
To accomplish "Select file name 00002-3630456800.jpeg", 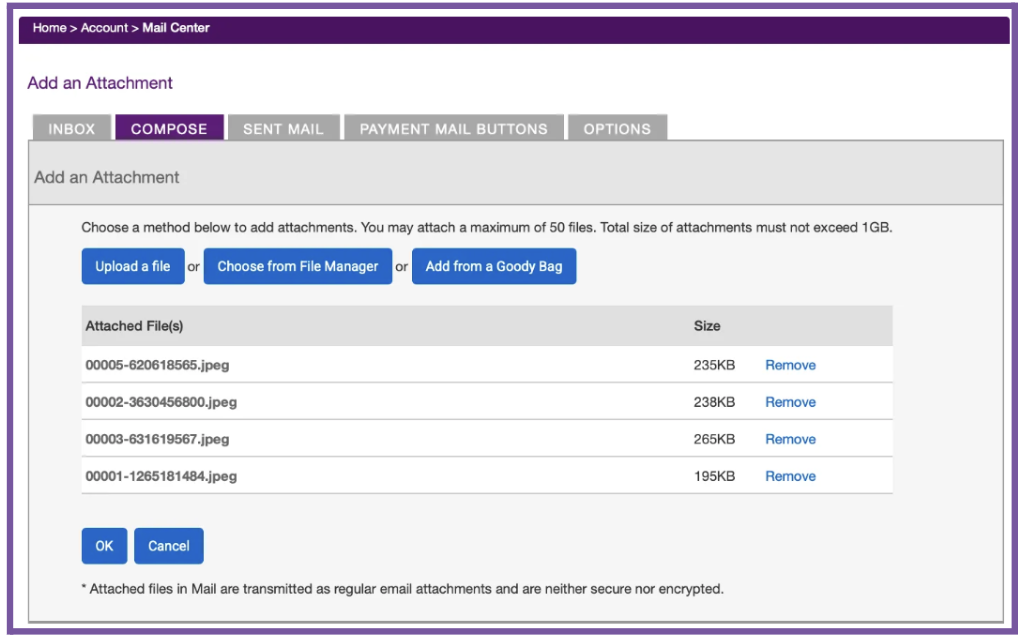I will click(x=161, y=402).
